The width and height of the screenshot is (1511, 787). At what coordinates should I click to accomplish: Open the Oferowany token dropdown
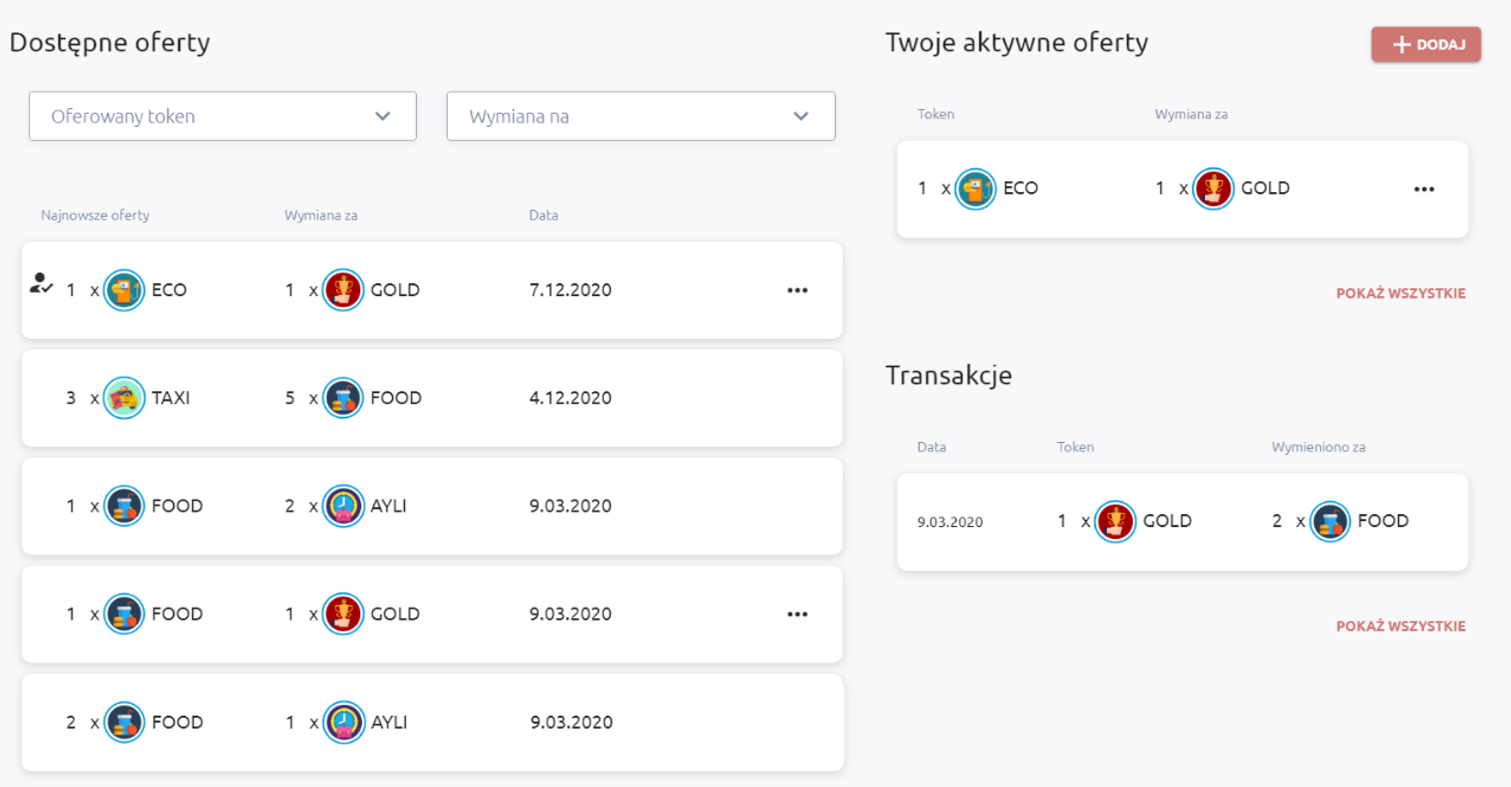point(222,116)
